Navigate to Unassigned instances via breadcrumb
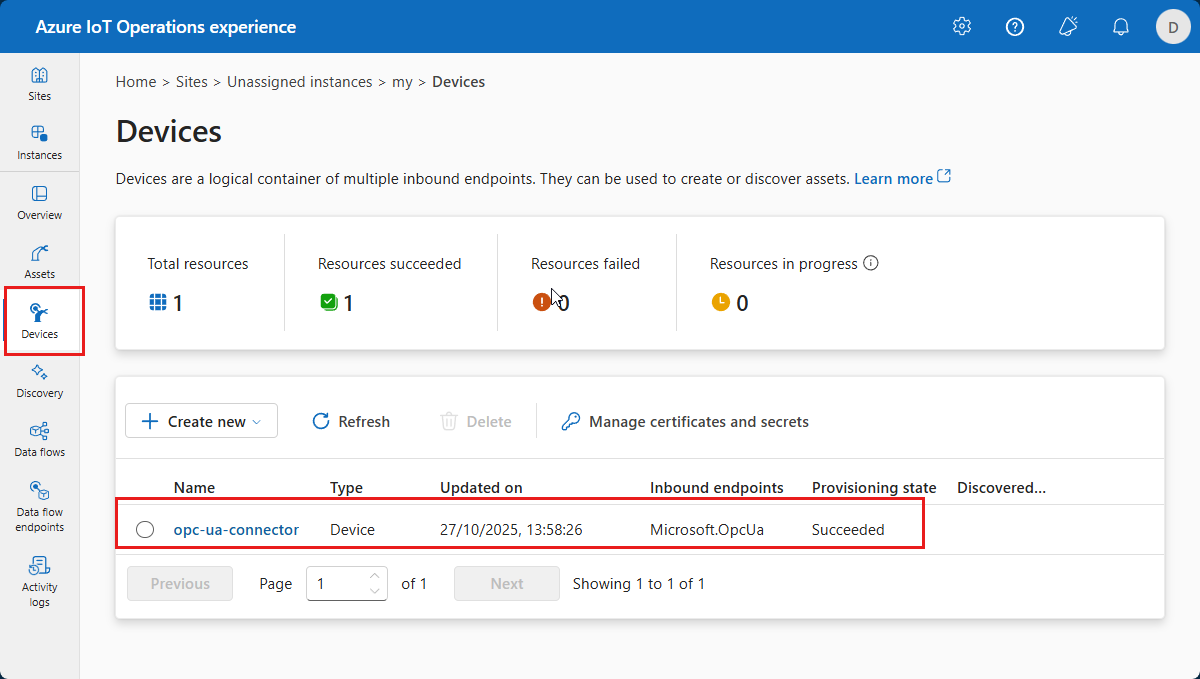The image size is (1200, 679). pos(300,81)
